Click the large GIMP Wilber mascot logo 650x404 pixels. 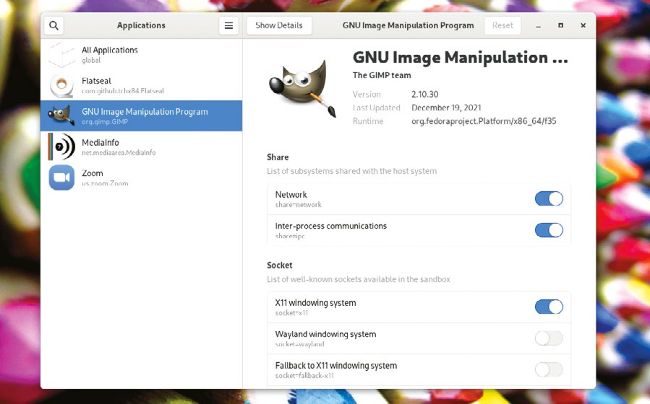point(303,88)
